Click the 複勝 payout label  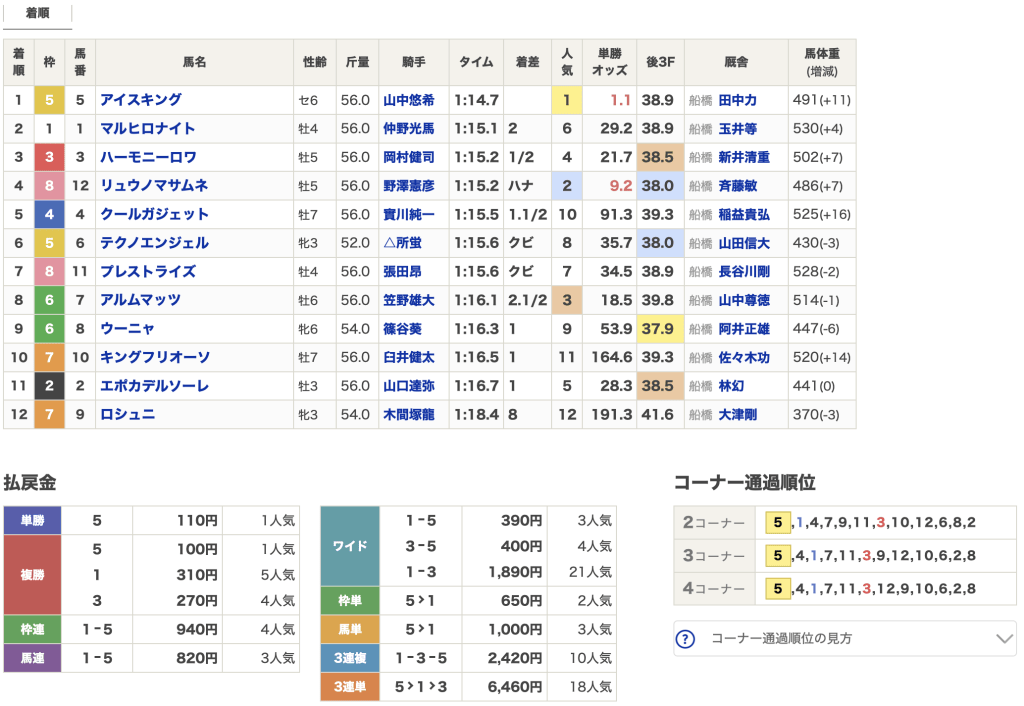(x=32, y=575)
